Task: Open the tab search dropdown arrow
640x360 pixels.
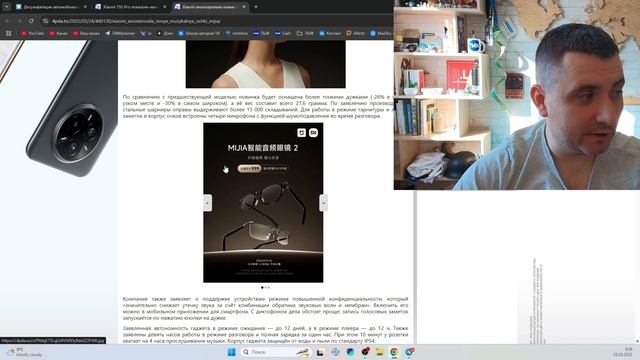Action: click(7, 7)
